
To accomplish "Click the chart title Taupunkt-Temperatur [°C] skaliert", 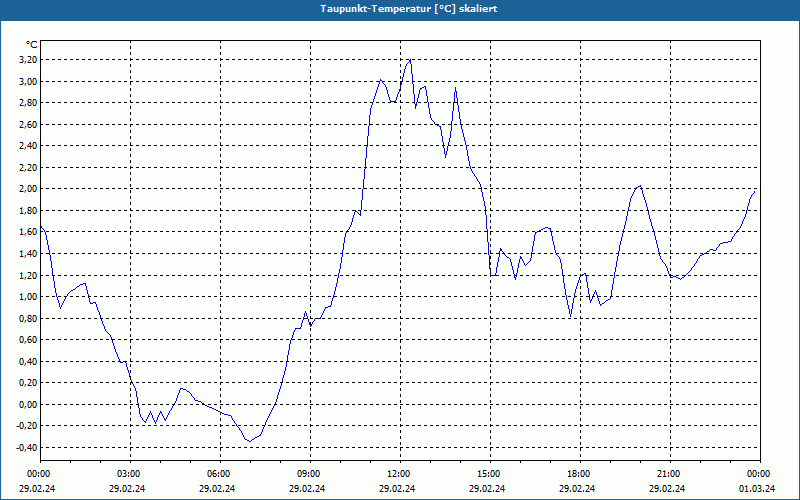I will (409, 9).
